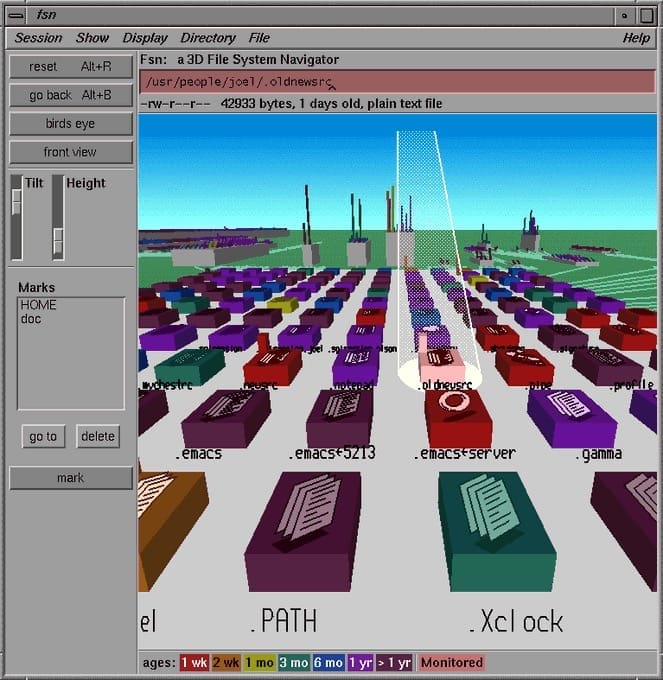Select the red .emacs<server block
The image size is (663, 680).
click(x=457, y=414)
